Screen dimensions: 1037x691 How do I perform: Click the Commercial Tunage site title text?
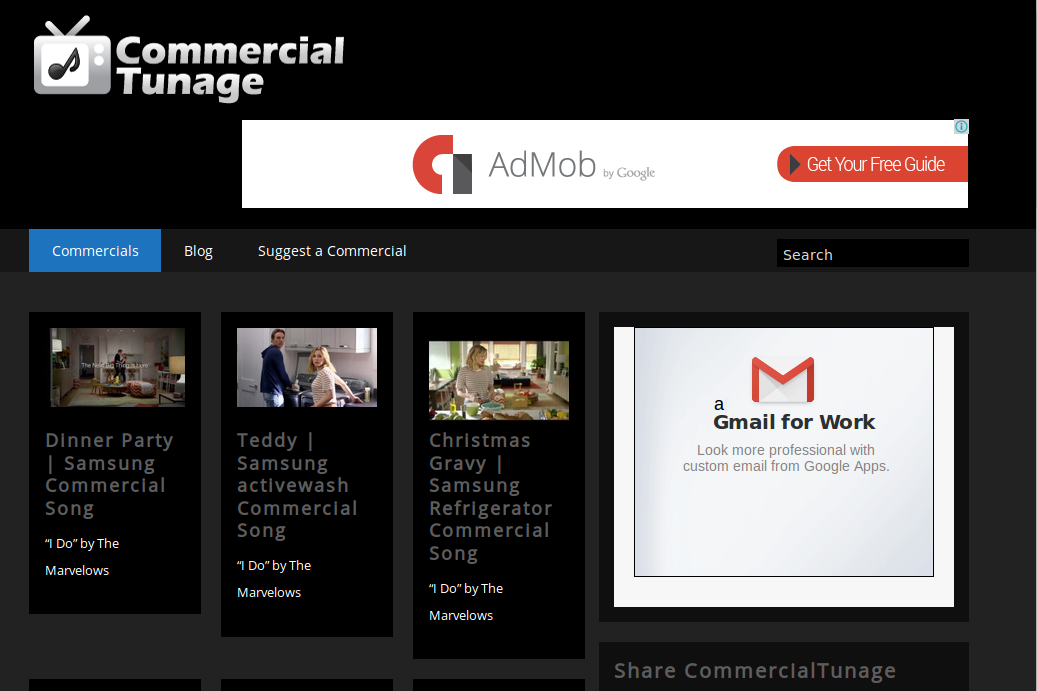click(230, 67)
